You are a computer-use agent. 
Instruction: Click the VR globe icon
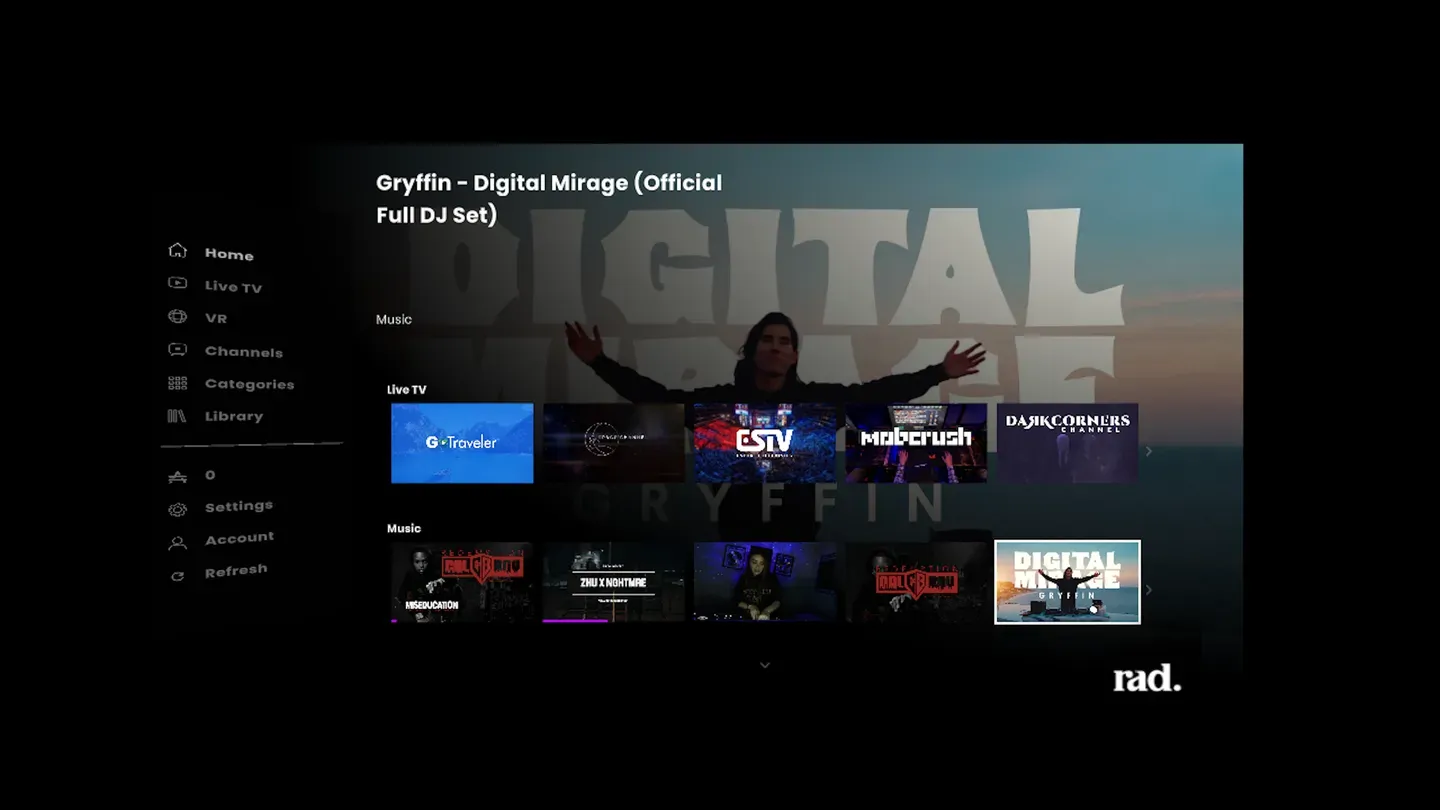pyautogui.click(x=177, y=317)
